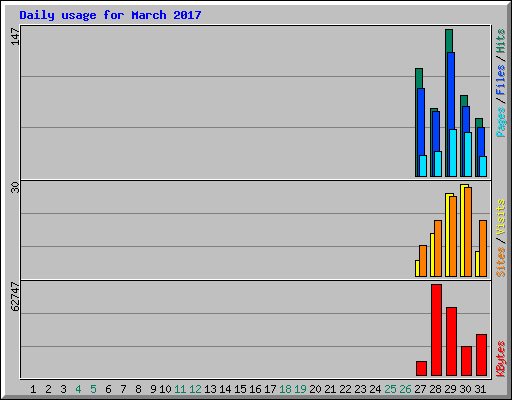Click day 27 on the x-axis
This screenshot has width=512, height=400.
point(420,389)
